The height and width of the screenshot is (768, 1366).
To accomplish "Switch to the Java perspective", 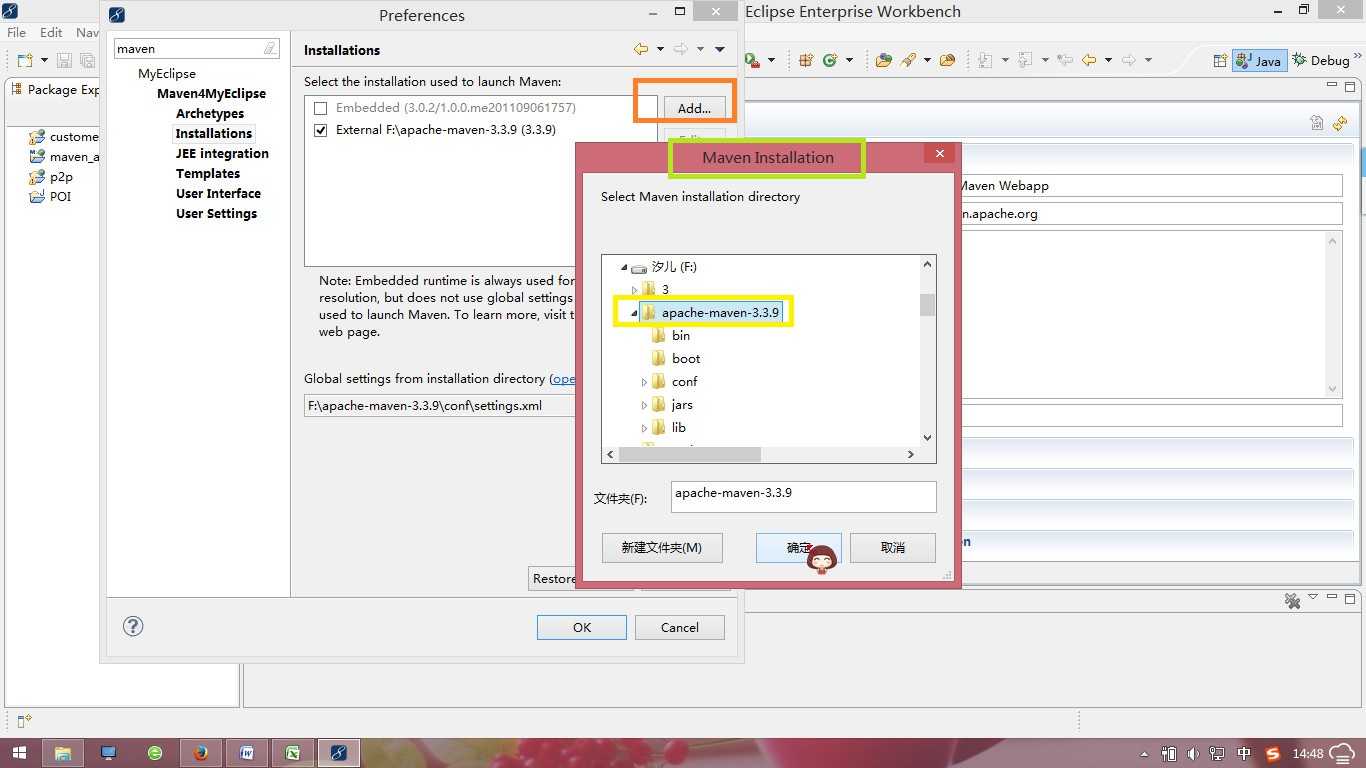I will coord(1259,60).
